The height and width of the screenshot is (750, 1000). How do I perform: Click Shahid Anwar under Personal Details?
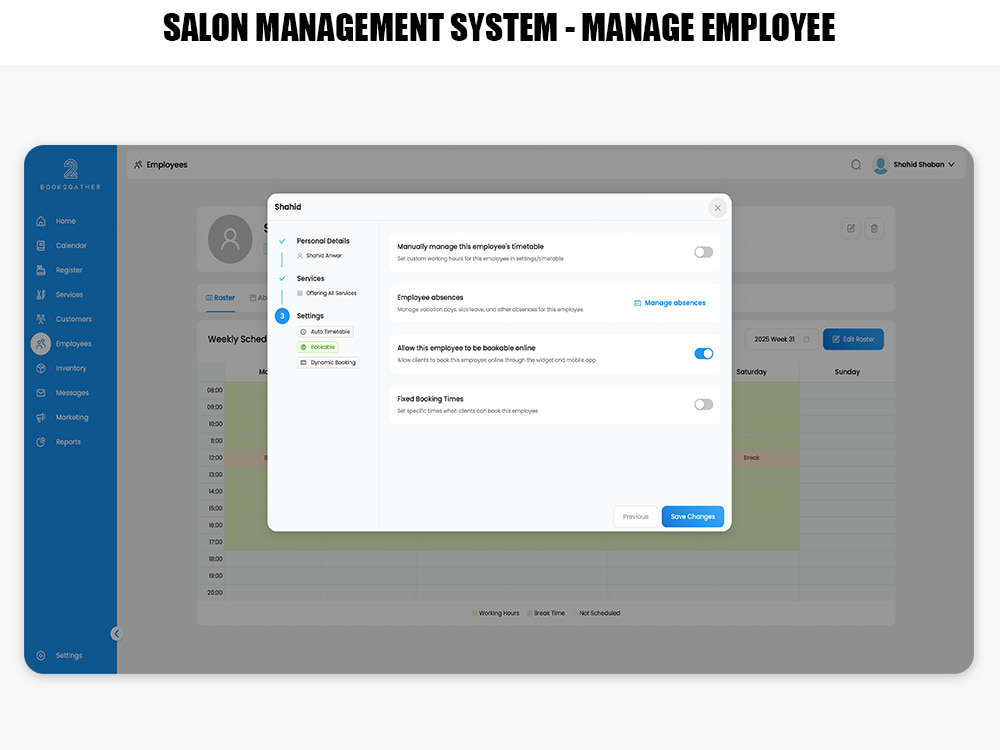coord(323,256)
